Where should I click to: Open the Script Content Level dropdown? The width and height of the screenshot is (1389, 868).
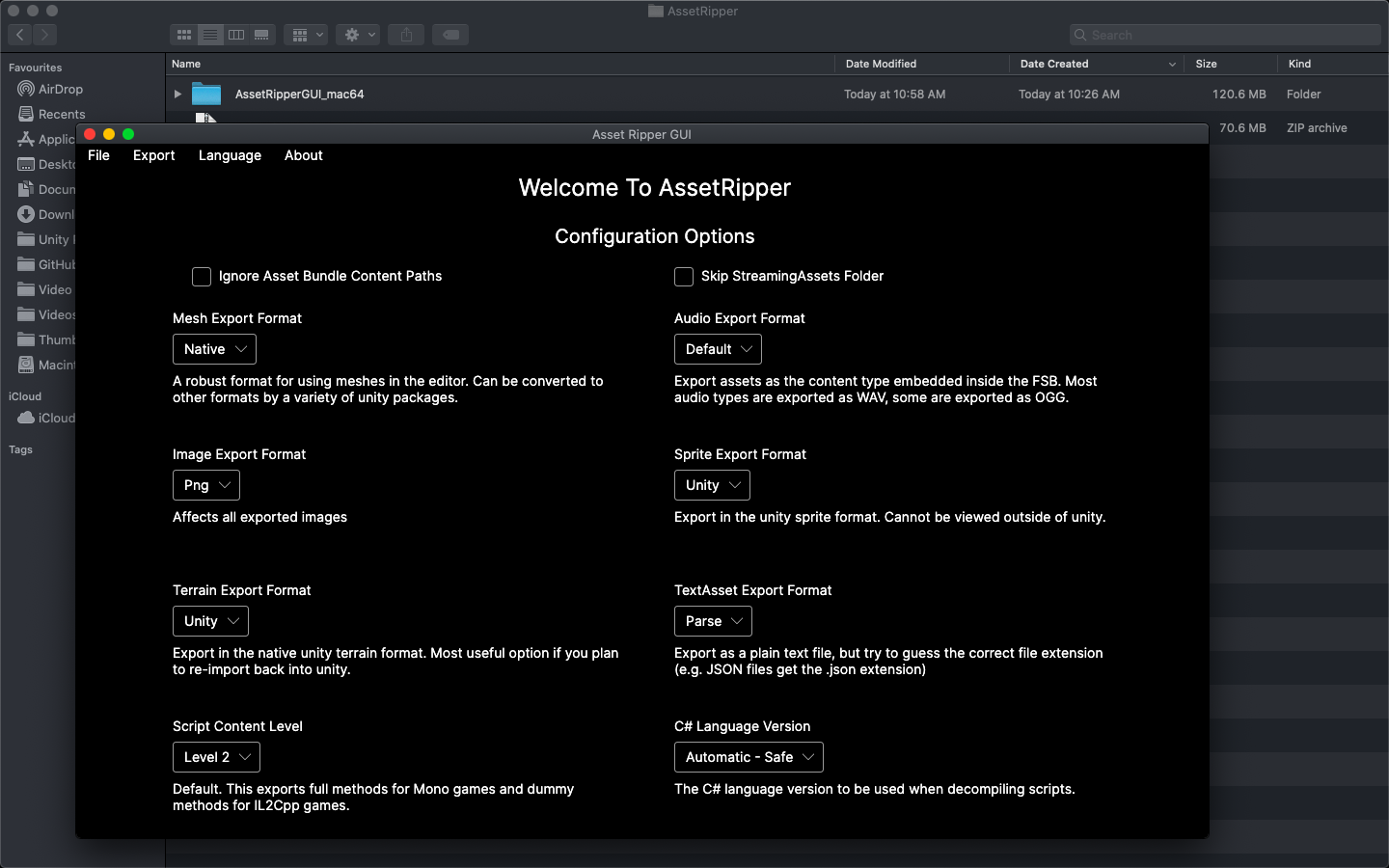tap(216, 757)
